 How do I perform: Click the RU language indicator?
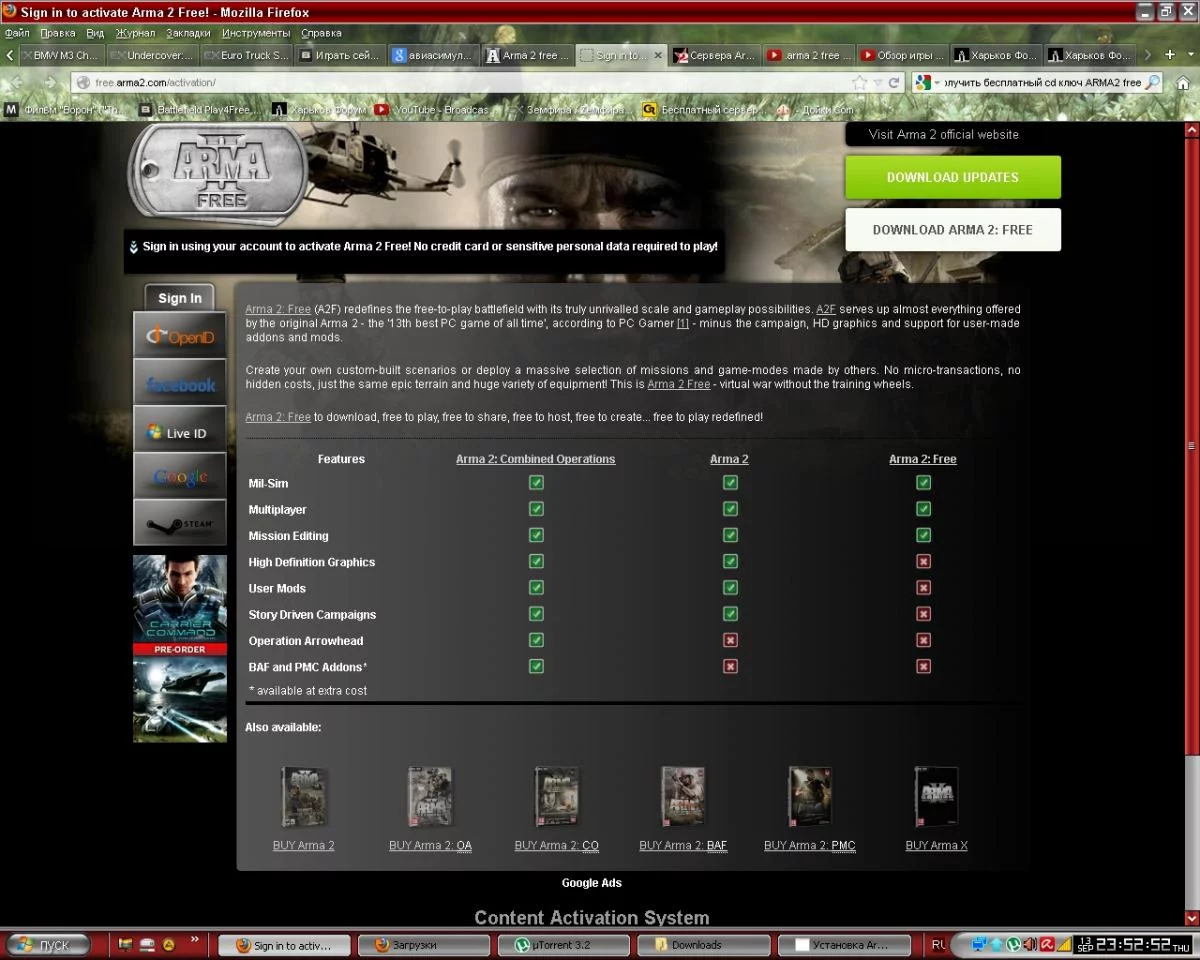click(938, 944)
